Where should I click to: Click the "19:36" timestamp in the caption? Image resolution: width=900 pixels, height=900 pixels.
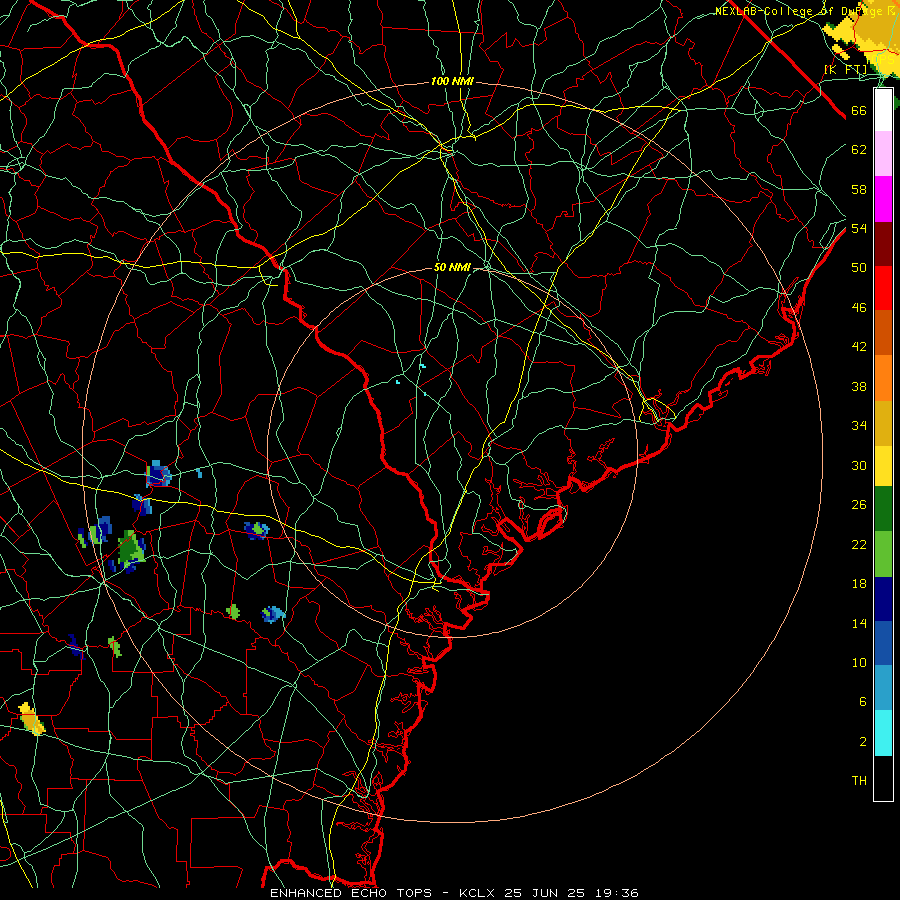point(617,893)
